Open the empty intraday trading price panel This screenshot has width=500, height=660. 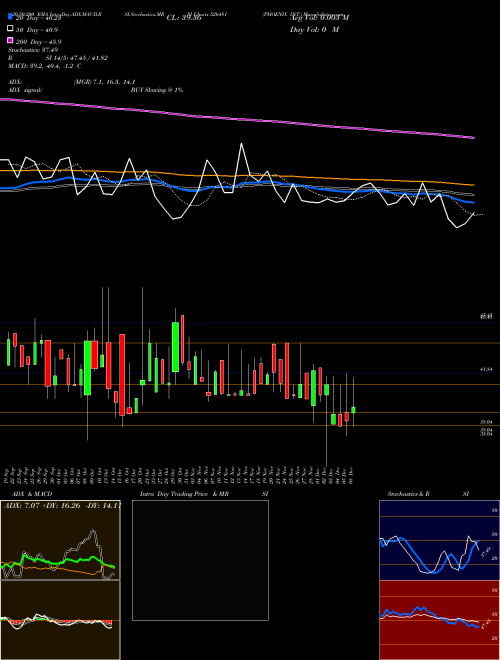[200, 560]
